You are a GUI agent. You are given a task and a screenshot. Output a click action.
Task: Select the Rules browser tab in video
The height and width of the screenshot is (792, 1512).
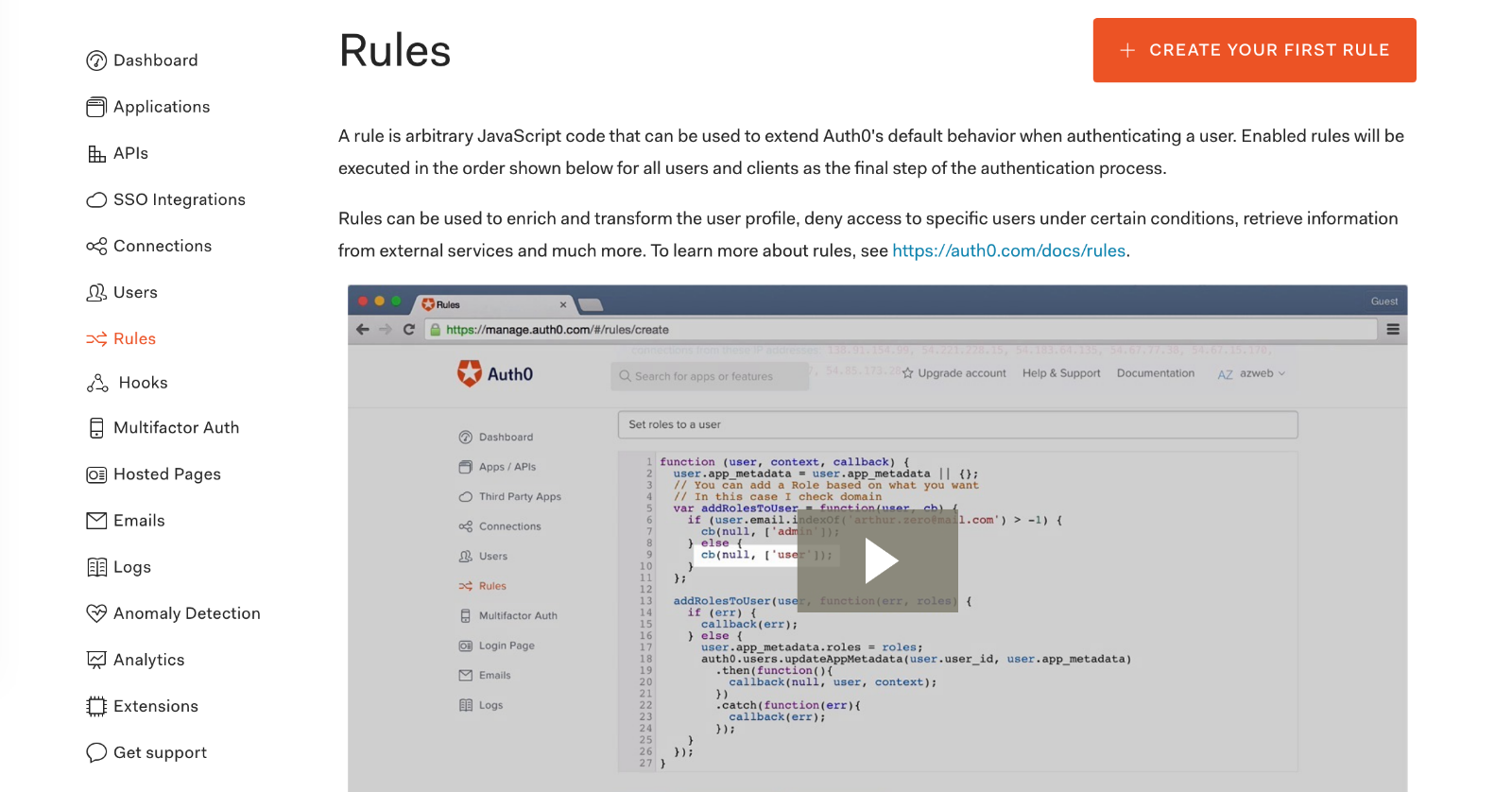(x=495, y=304)
